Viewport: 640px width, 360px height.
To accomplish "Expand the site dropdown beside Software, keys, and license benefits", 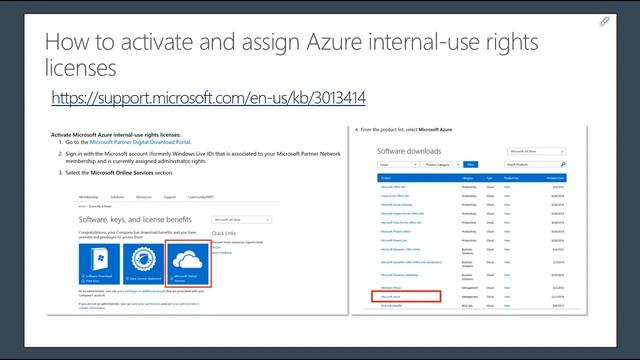I will point(241,220).
